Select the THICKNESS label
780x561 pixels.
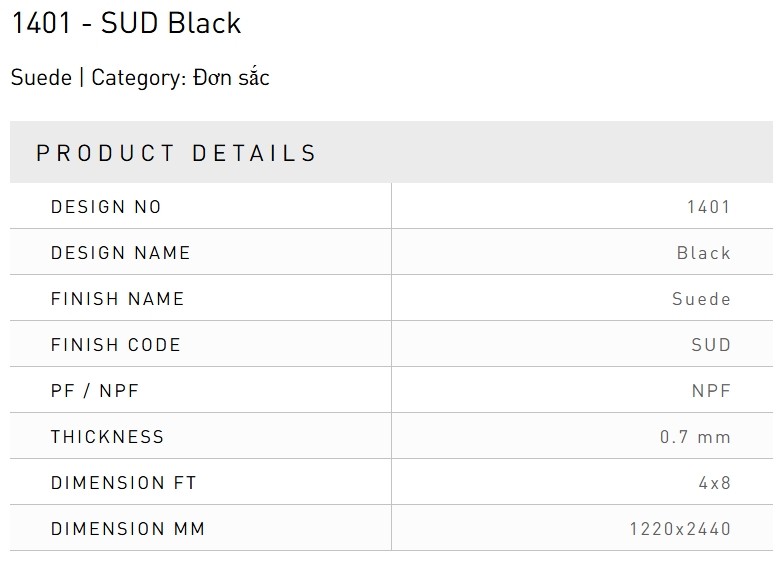point(107,437)
